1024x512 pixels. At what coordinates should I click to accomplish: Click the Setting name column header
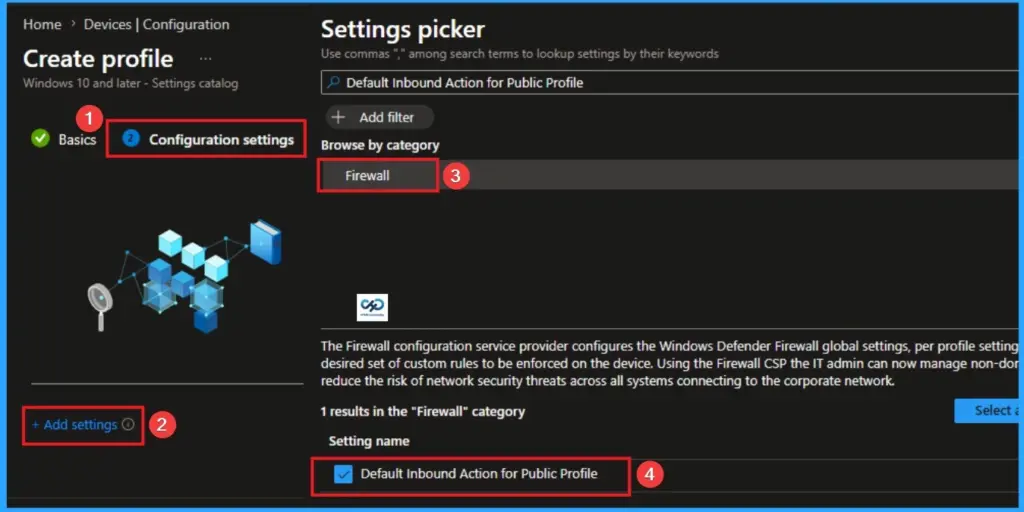369,441
